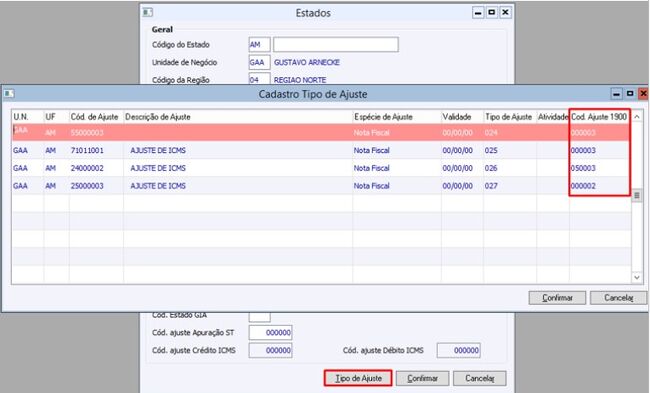Close the Estados window
This screenshot has width=650, height=393.
point(505,12)
